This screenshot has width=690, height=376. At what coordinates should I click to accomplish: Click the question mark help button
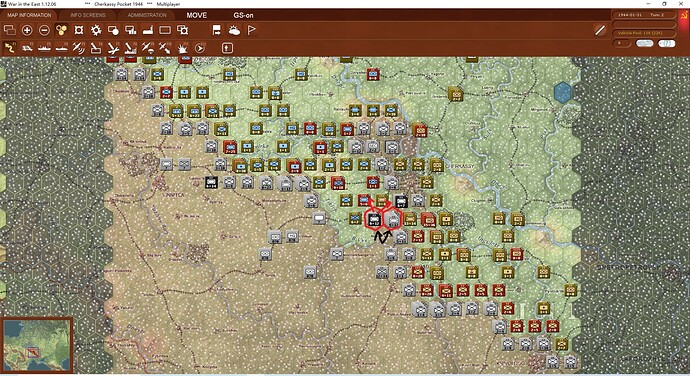pyautogui.click(x=667, y=43)
